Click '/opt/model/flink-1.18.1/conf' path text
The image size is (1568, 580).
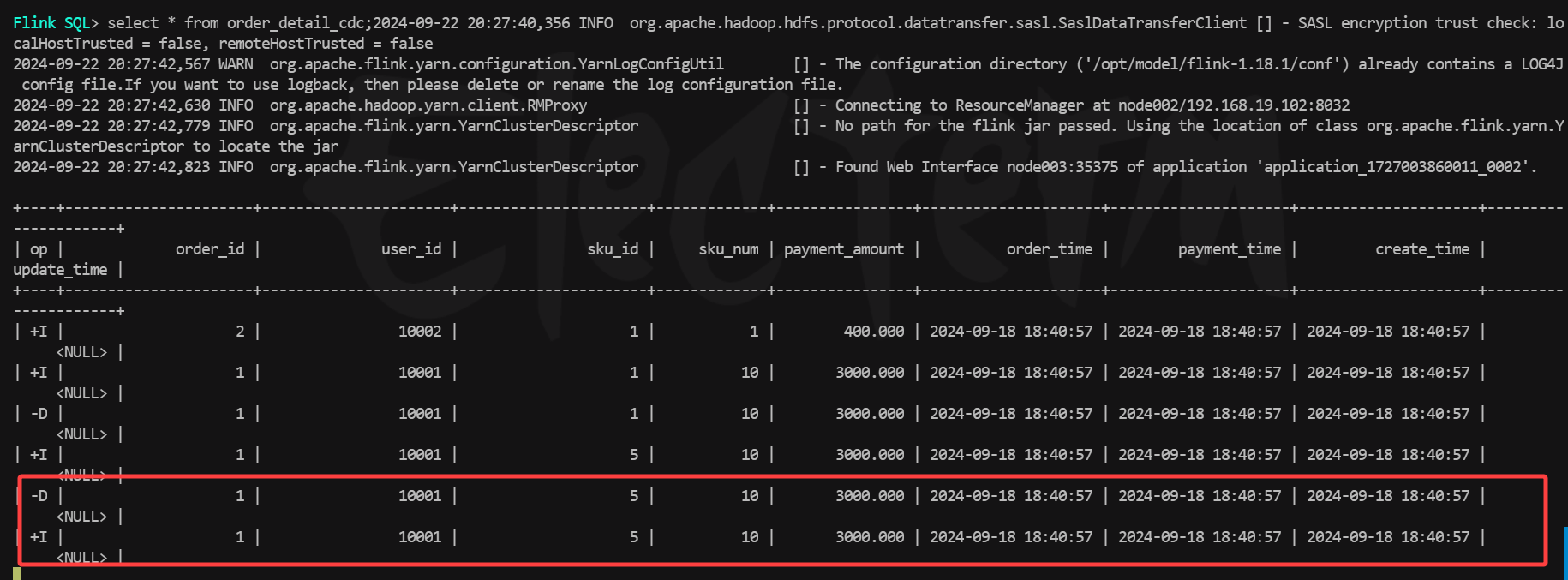1212,64
